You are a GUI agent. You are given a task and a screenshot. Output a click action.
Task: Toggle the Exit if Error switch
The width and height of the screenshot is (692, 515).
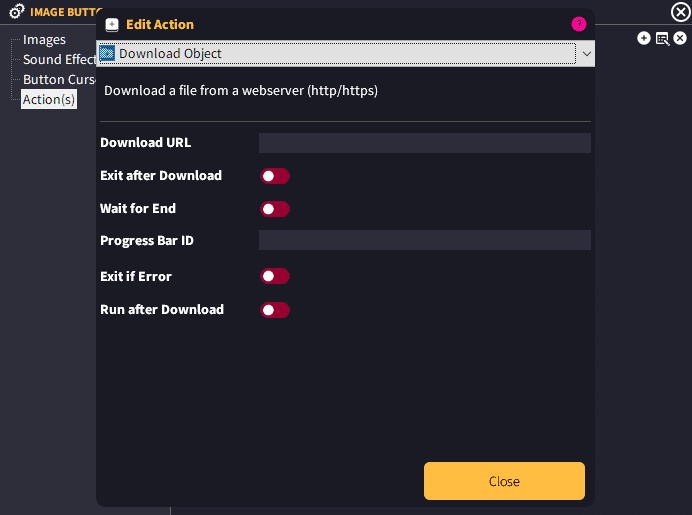[275, 276]
